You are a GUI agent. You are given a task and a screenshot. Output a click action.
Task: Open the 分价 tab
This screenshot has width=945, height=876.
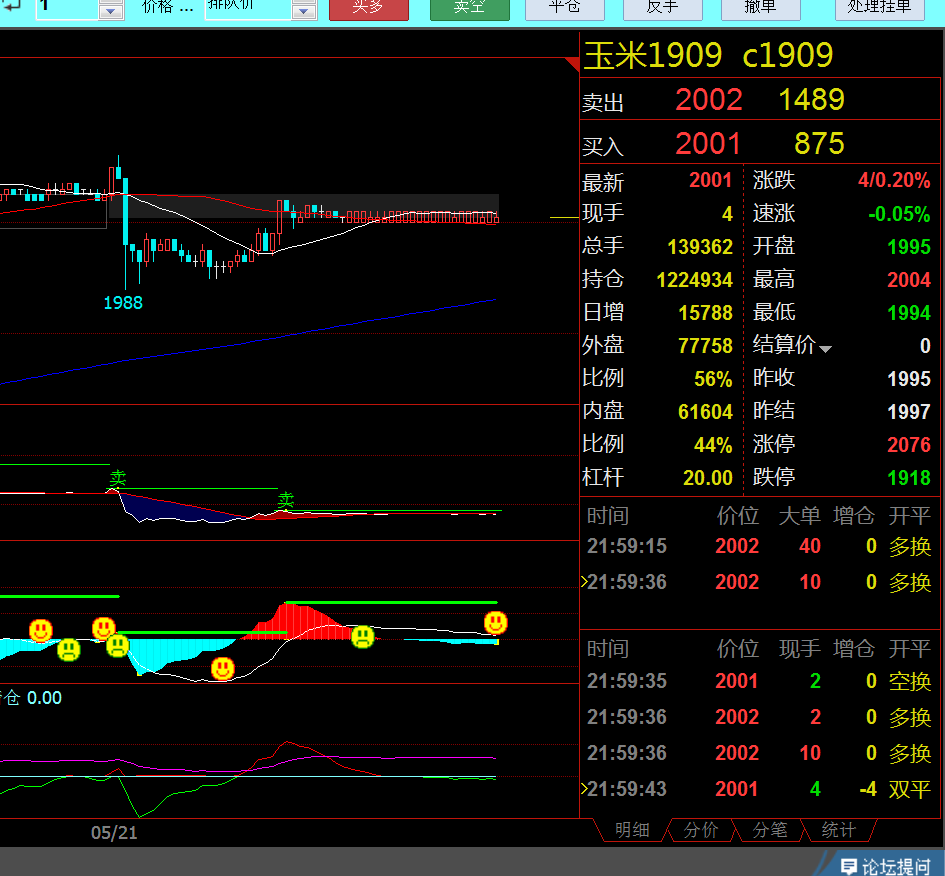click(x=700, y=830)
